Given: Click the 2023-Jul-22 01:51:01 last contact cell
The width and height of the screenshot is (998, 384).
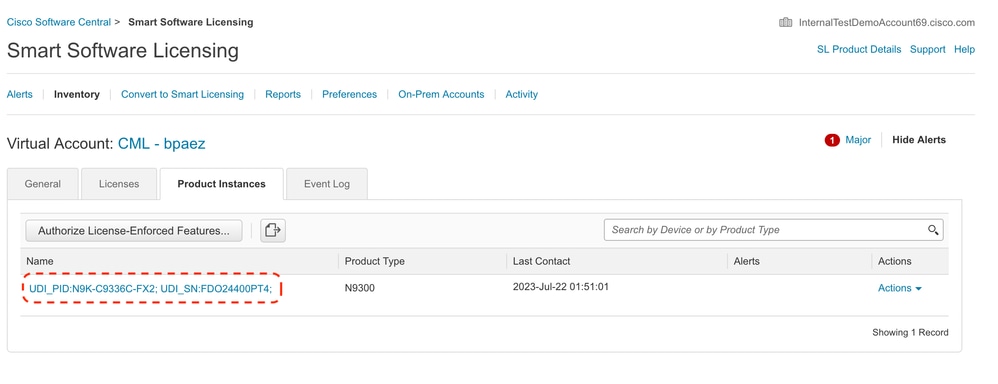Looking at the screenshot, I should [561, 287].
